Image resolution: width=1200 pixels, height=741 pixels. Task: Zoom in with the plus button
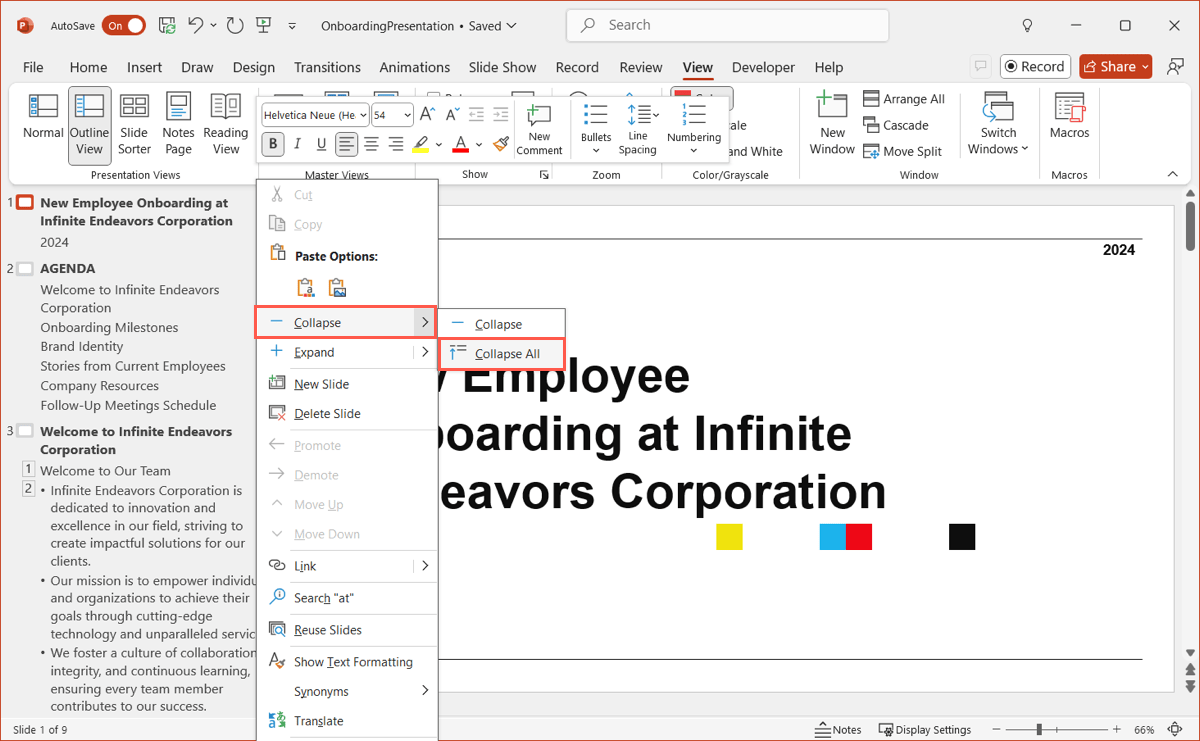point(1115,730)
